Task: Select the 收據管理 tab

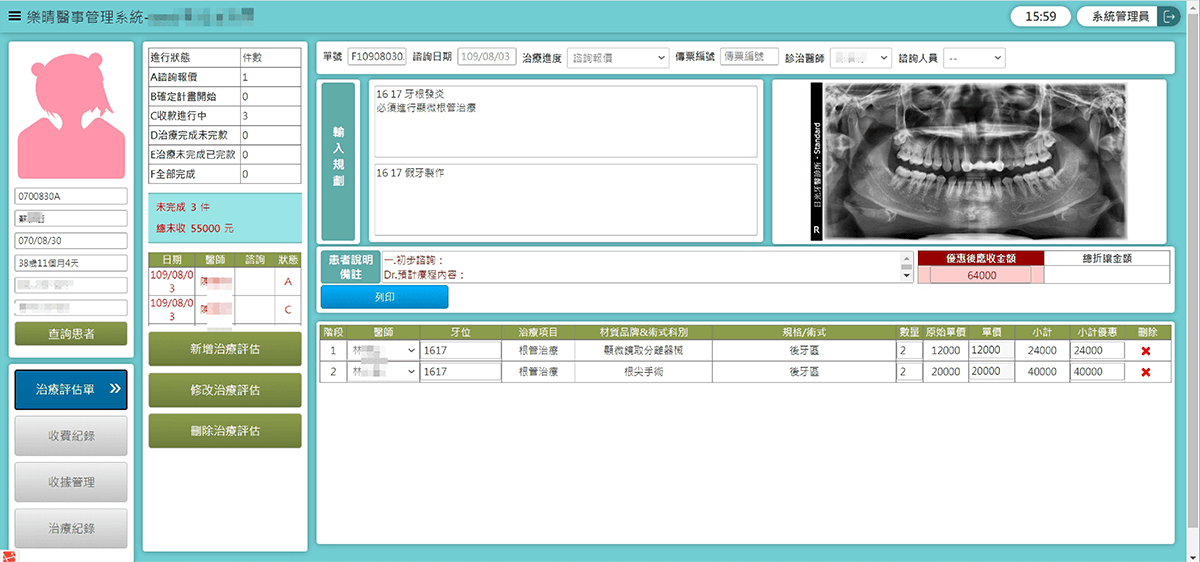Action: (71, 482)
